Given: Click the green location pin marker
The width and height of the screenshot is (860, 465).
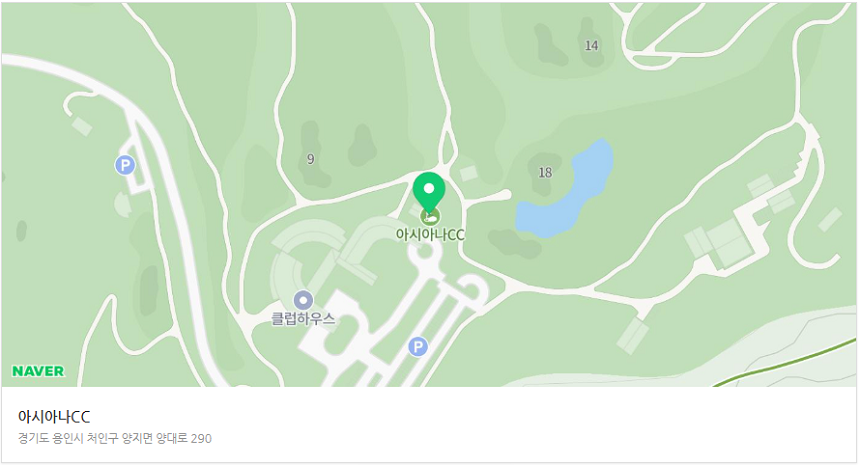Looking at the screenshot, I should coord(429,191).
